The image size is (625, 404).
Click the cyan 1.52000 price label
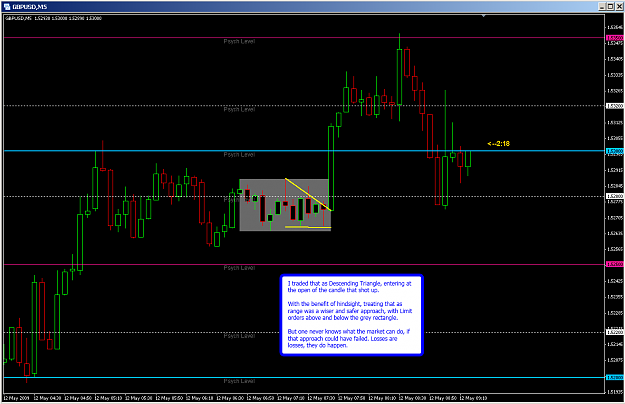(614, 377)
